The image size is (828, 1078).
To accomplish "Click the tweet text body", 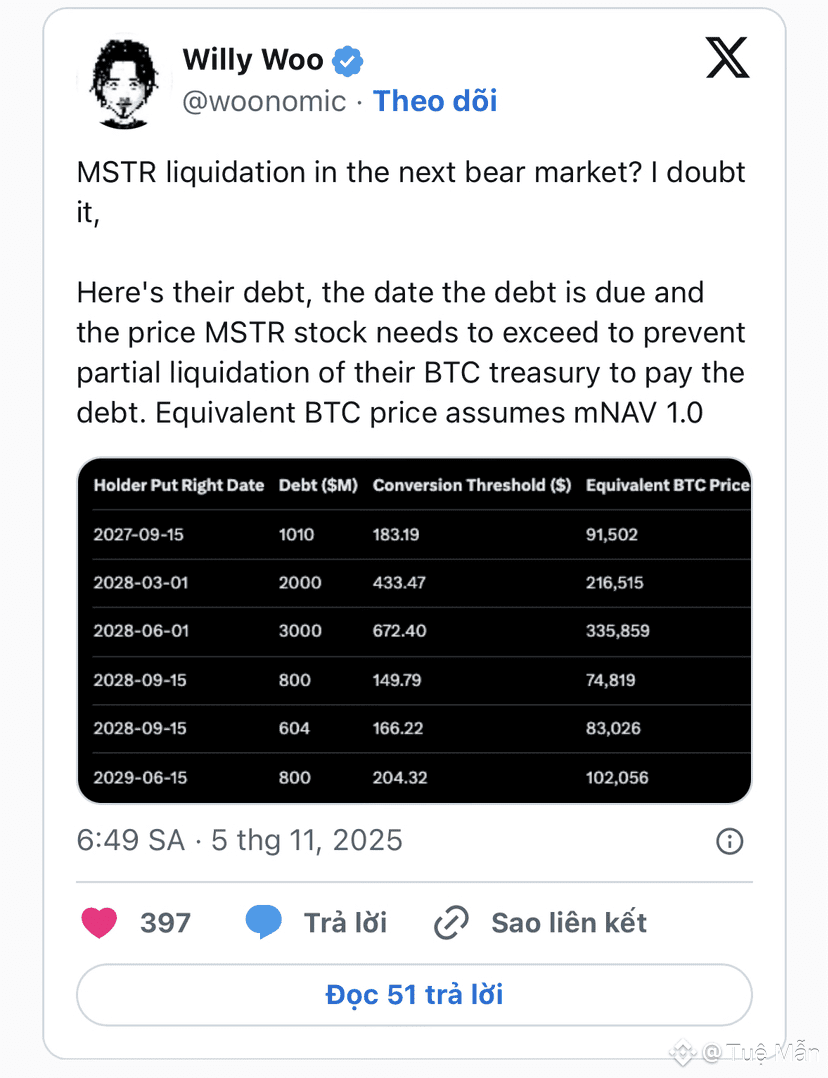I will 411,292.
